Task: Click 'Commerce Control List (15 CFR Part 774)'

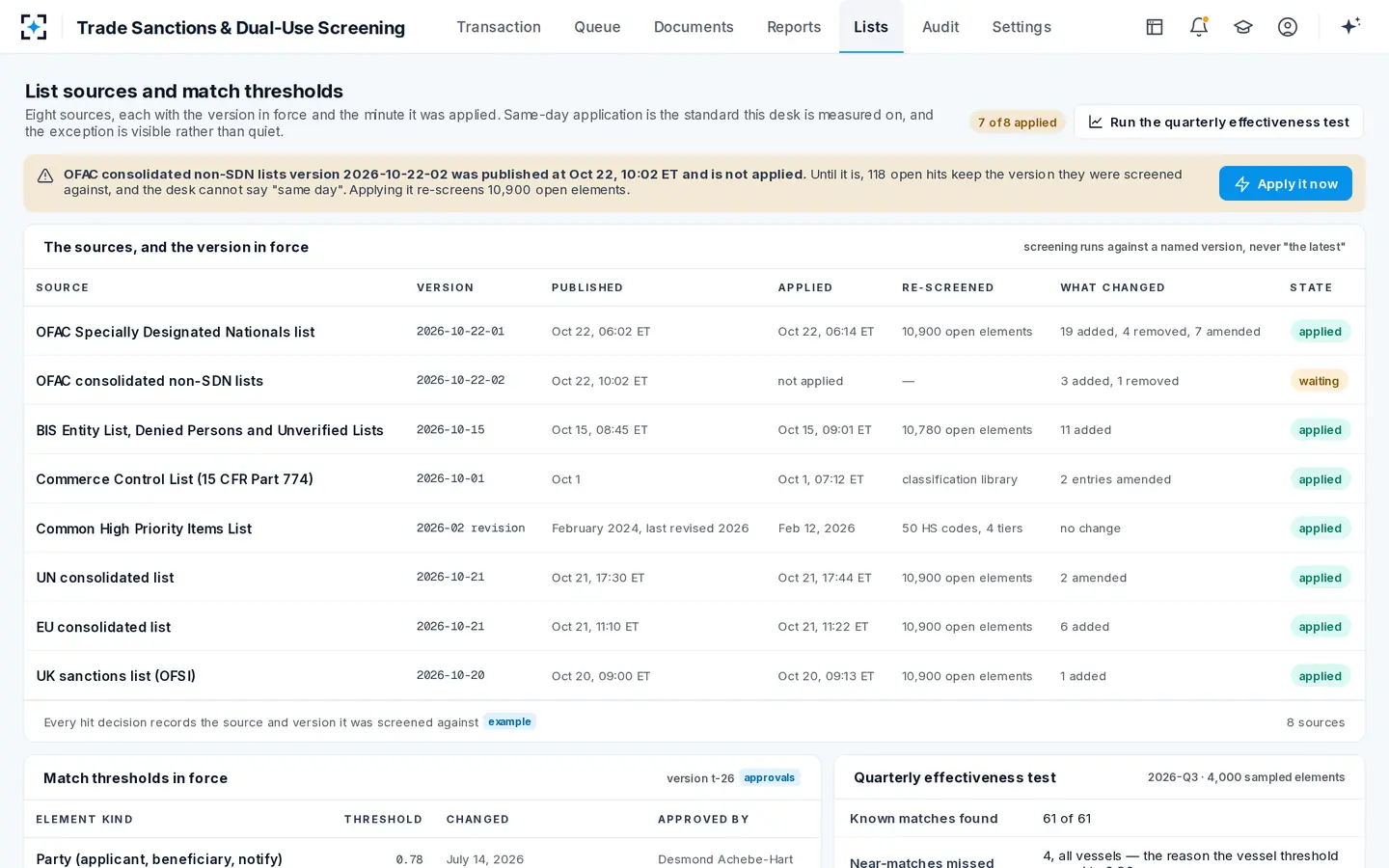Action: point(175,479)
